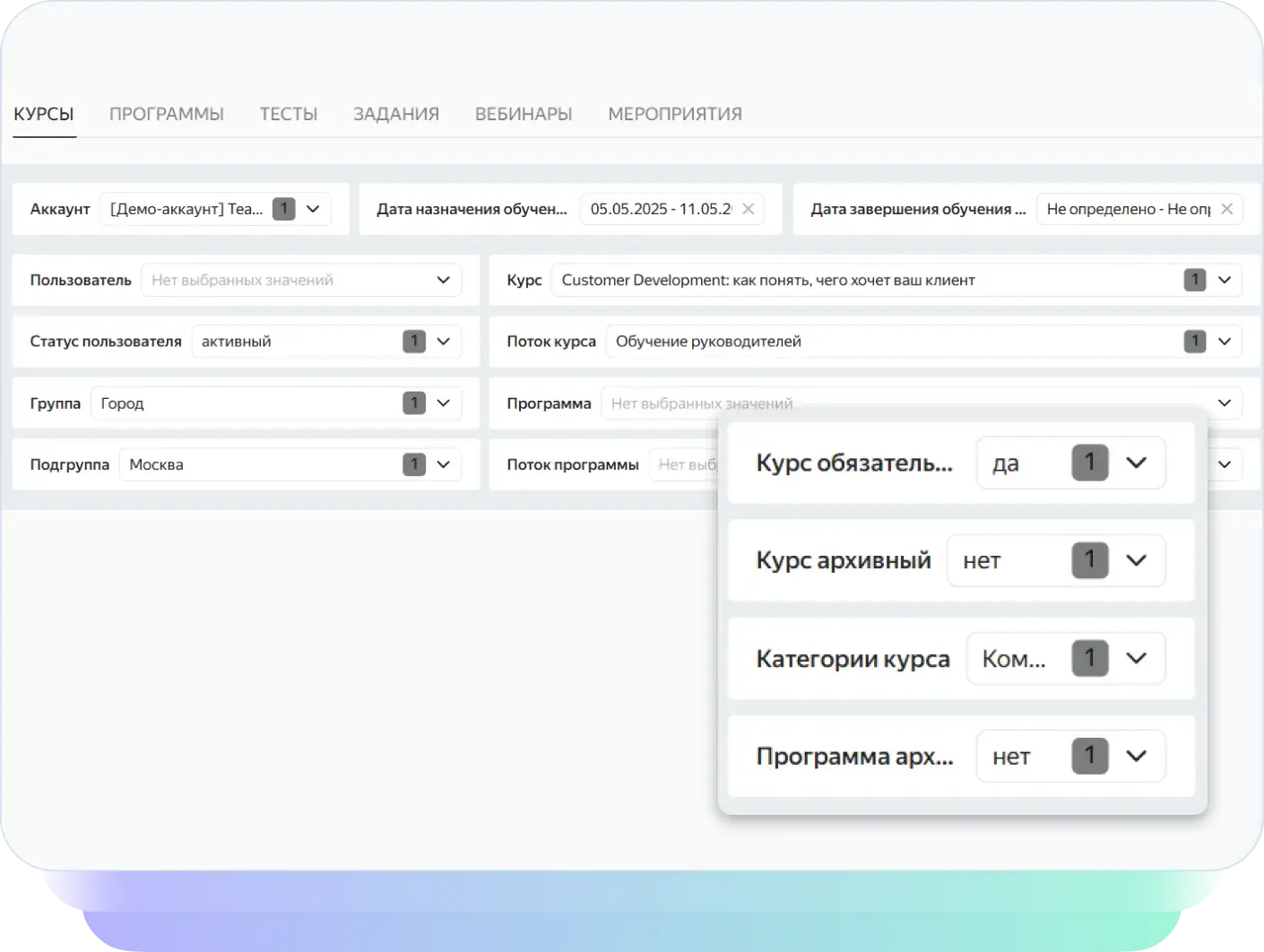Image resolution: width=1264 pixels, height=952 pixels.
Task: Expand the Группа dropdown chevron
Action: point(443,403)
